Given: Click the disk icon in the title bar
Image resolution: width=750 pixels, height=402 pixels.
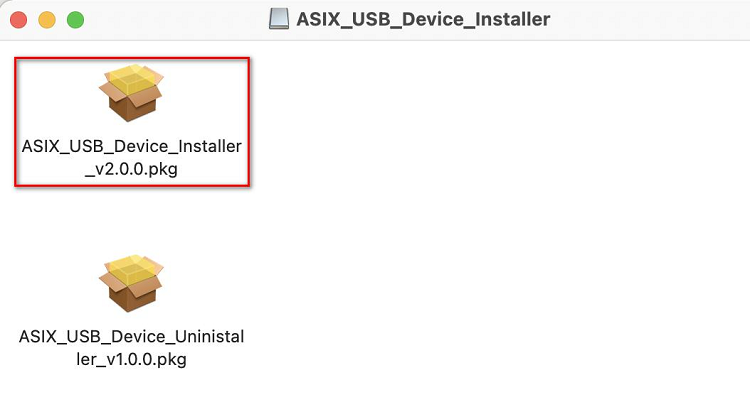Looking at the screenshot, I should pyautogui.click(x=281, y=19).
